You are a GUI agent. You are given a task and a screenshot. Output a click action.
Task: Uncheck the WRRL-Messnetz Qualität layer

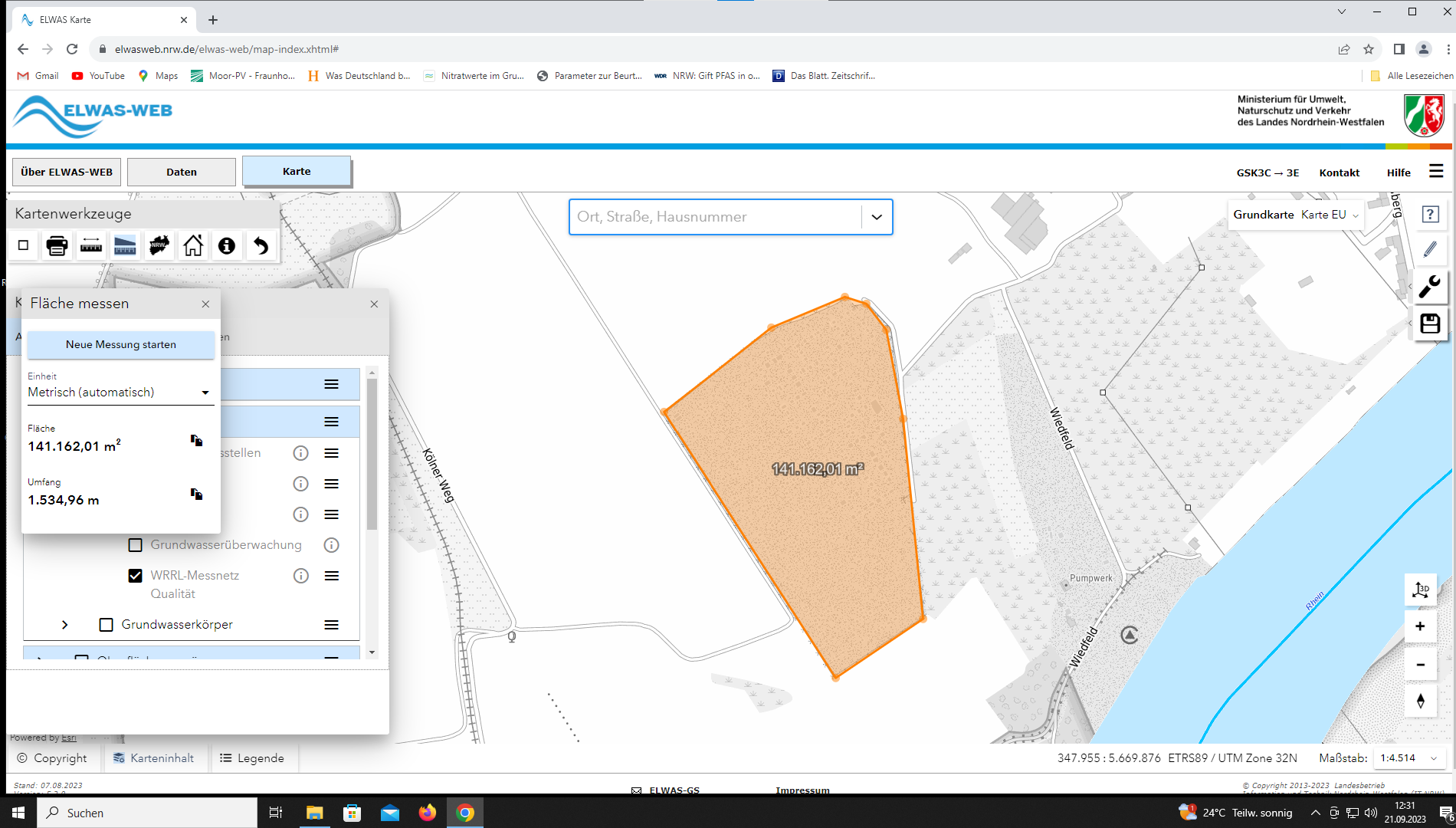point(136,576)
